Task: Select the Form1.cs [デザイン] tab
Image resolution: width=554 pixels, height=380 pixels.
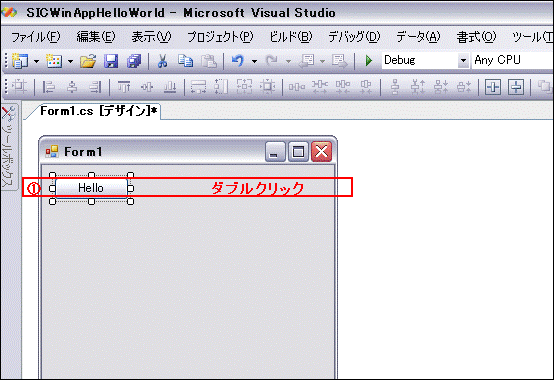Action: pos(99,111)
